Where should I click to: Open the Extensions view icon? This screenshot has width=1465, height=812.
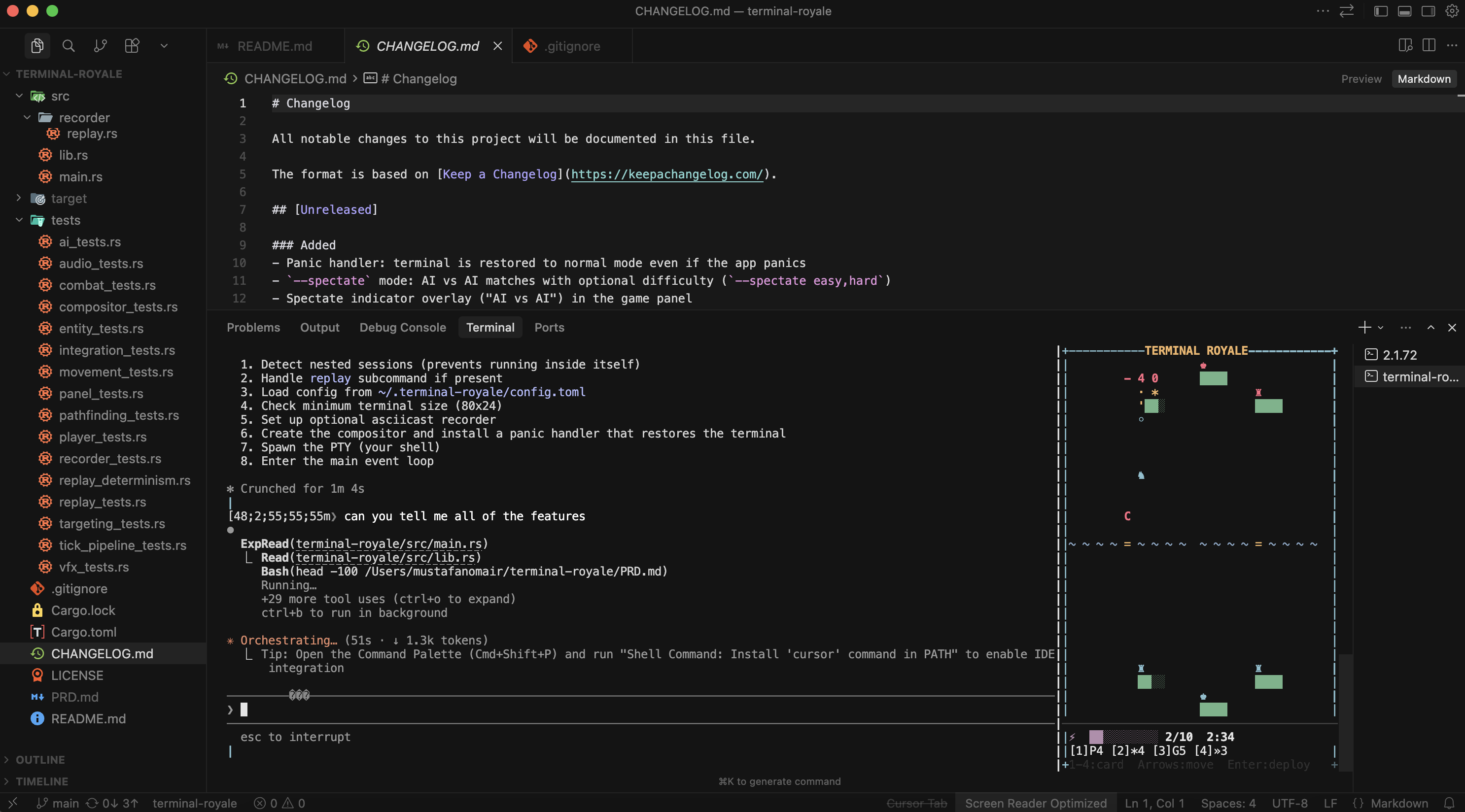(132, 45)
